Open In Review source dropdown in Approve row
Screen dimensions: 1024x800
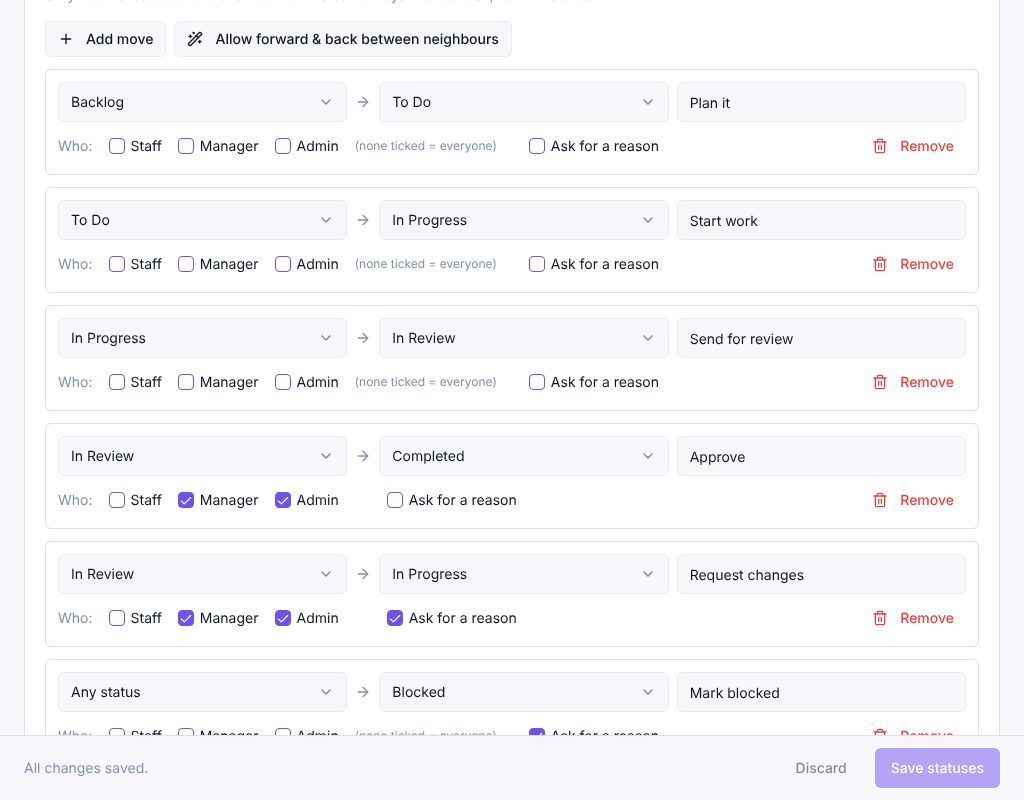coord(202,456)
